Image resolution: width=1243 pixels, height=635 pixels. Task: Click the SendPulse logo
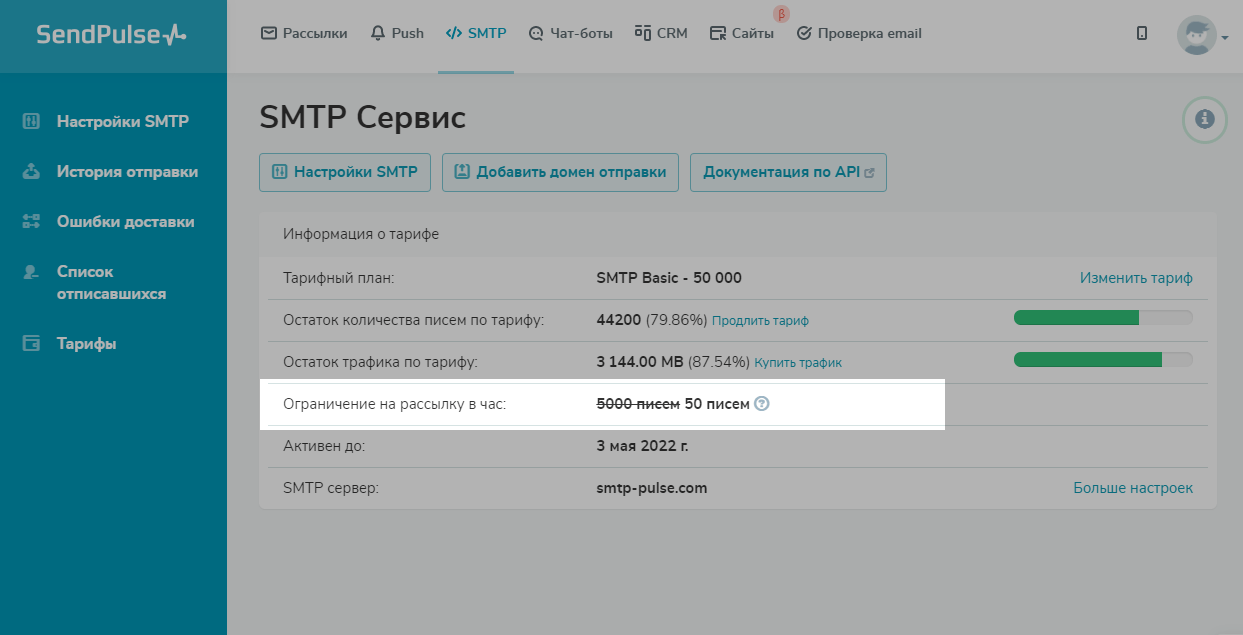point(111,34)
